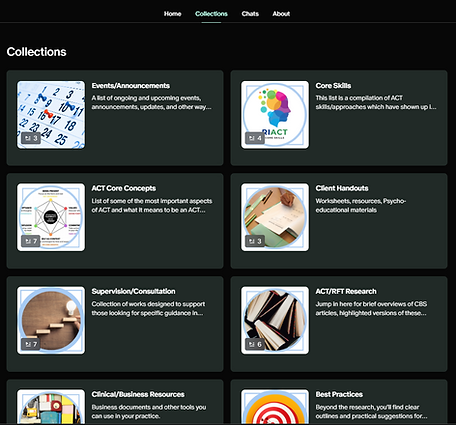456x425 pixels.
Task: Open the Events/Announcements calendar thumbnail
Action: [x=51, y=115]
